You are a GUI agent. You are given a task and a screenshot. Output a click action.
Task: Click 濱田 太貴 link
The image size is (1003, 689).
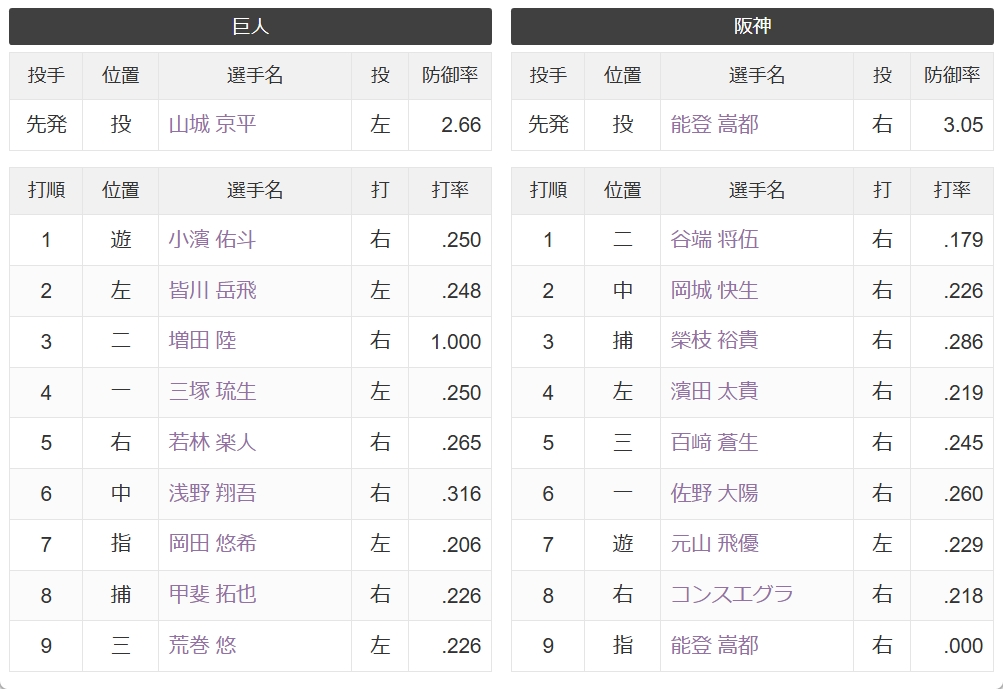pos(715,392)
